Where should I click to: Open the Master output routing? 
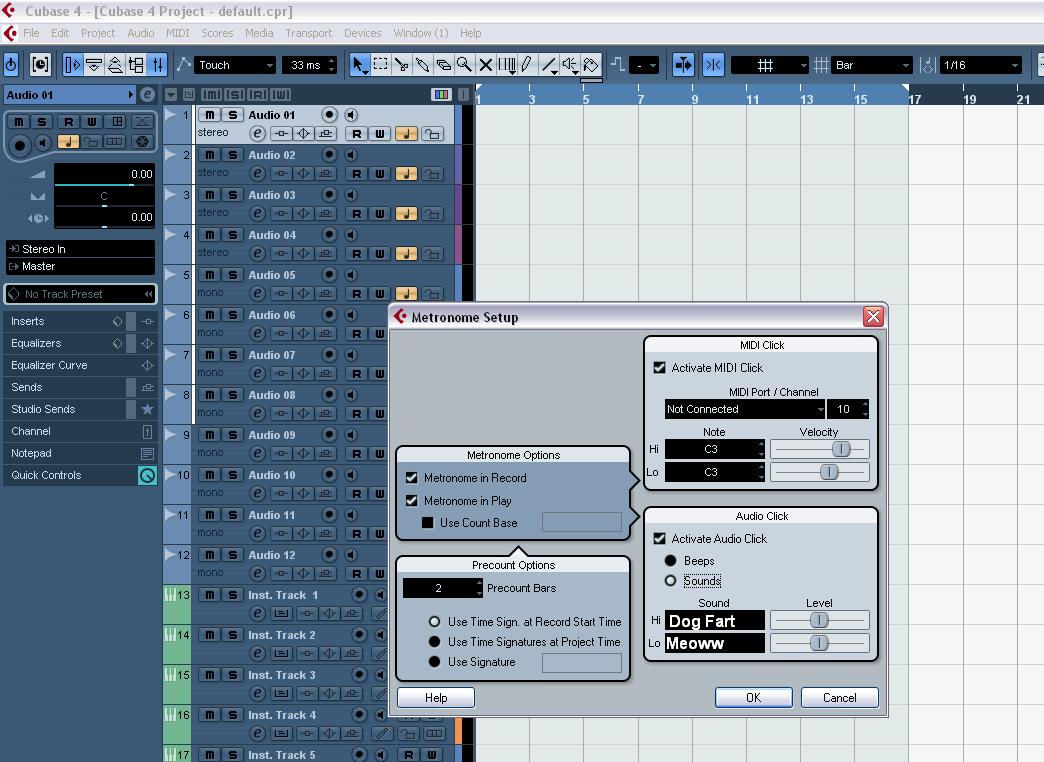coord(81,266)
